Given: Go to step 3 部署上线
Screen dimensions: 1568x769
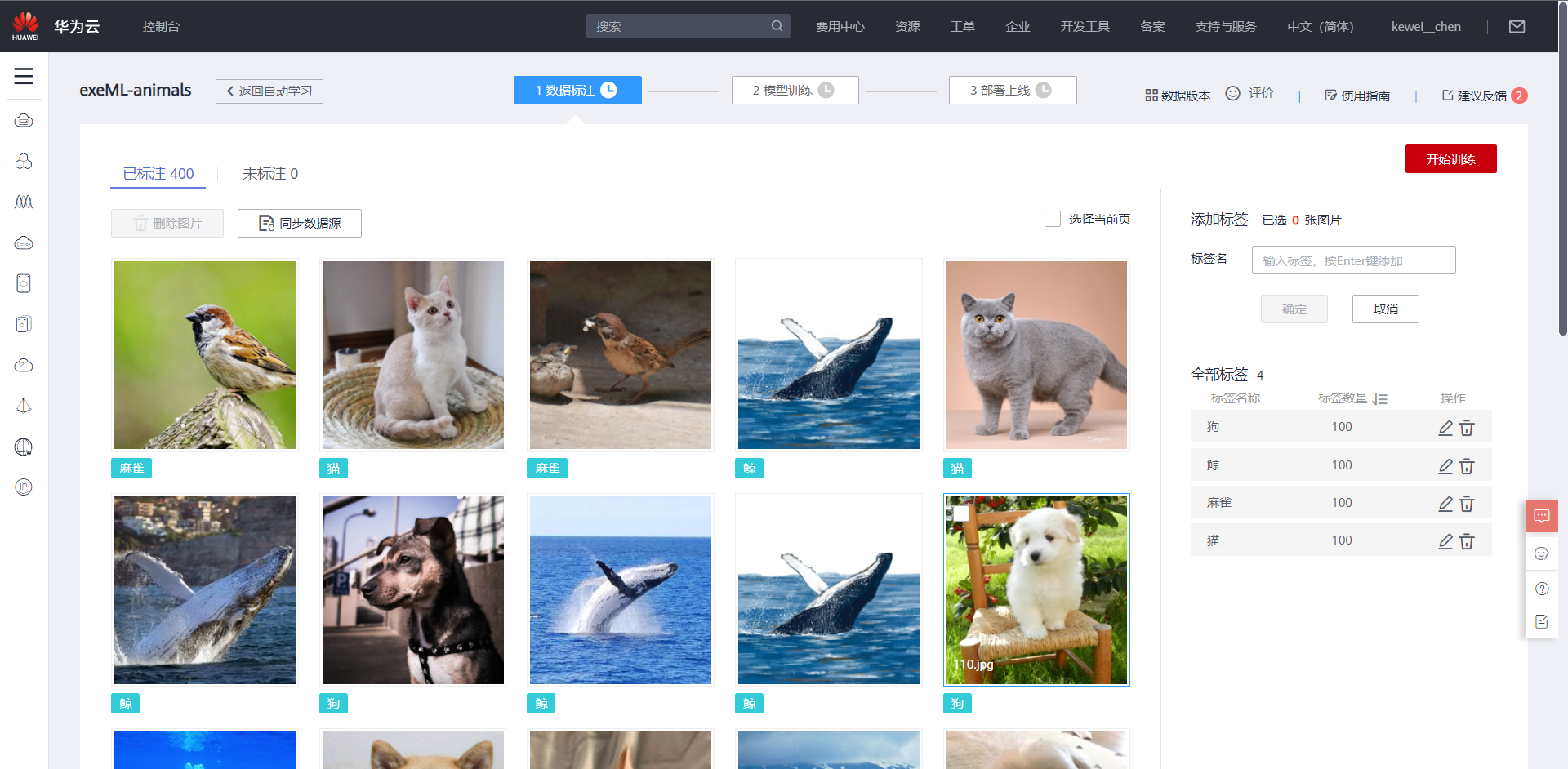Looking at the screenshot, I should [1013, 90].
